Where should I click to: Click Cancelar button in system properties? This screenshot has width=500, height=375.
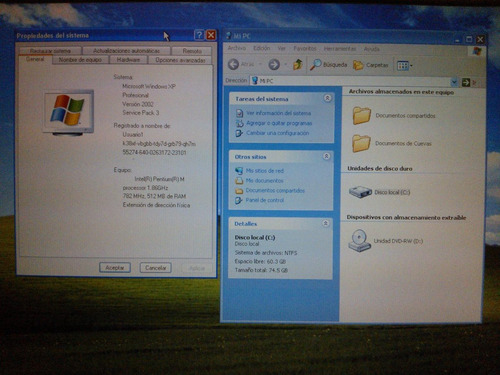pyautogui.click(x=155, y=268)
